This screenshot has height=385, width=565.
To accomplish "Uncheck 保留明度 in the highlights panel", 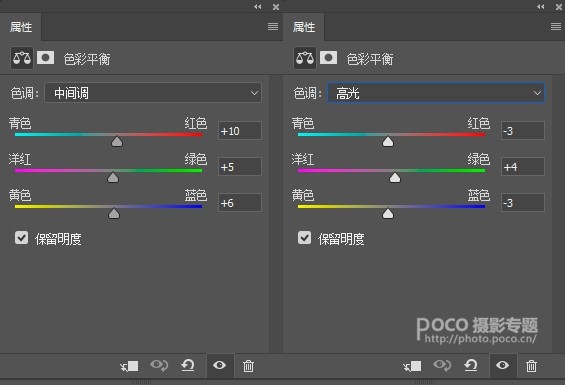I will click(304, 238).
